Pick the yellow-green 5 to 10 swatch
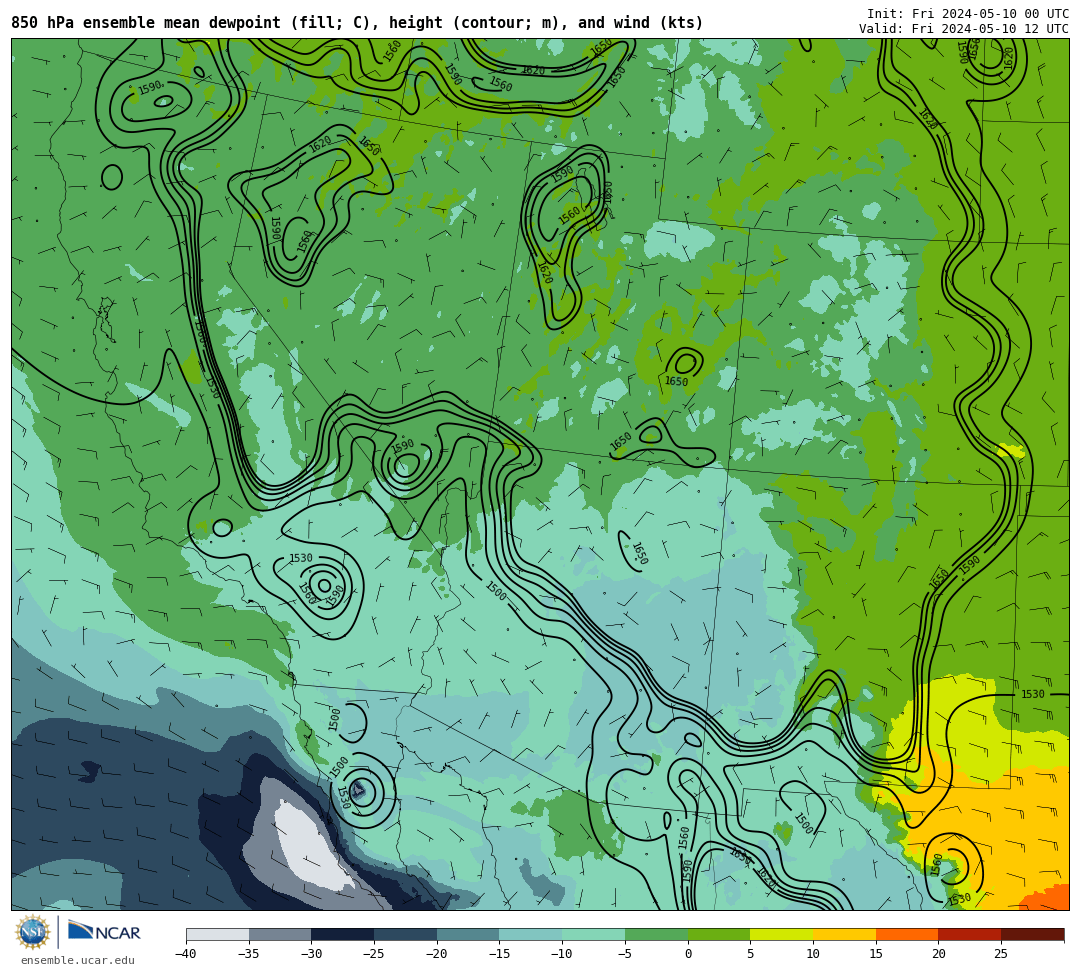 pyautogui.click(x=782, y=934)
